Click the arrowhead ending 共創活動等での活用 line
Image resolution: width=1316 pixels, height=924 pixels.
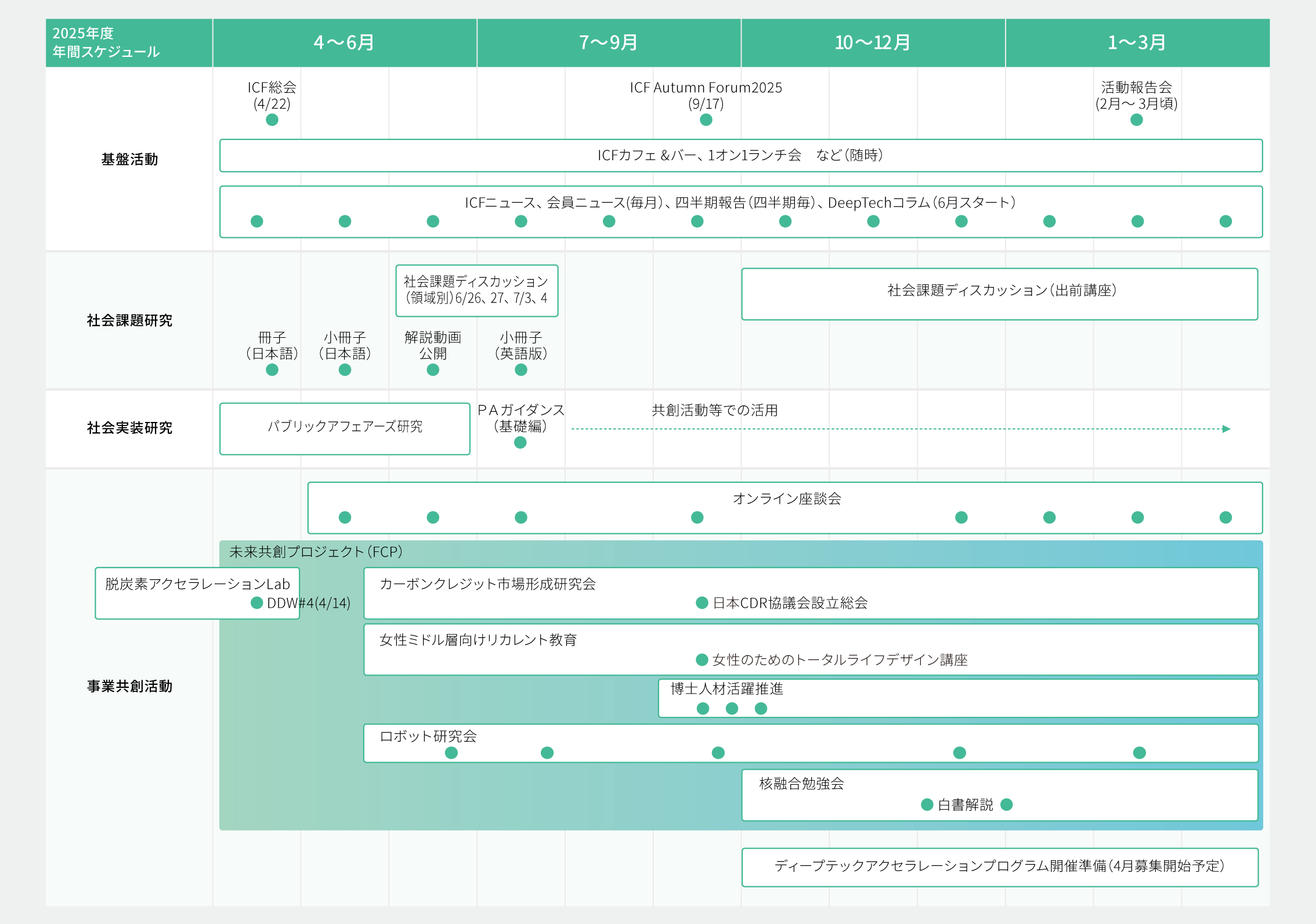click(x=1226, y=429)
